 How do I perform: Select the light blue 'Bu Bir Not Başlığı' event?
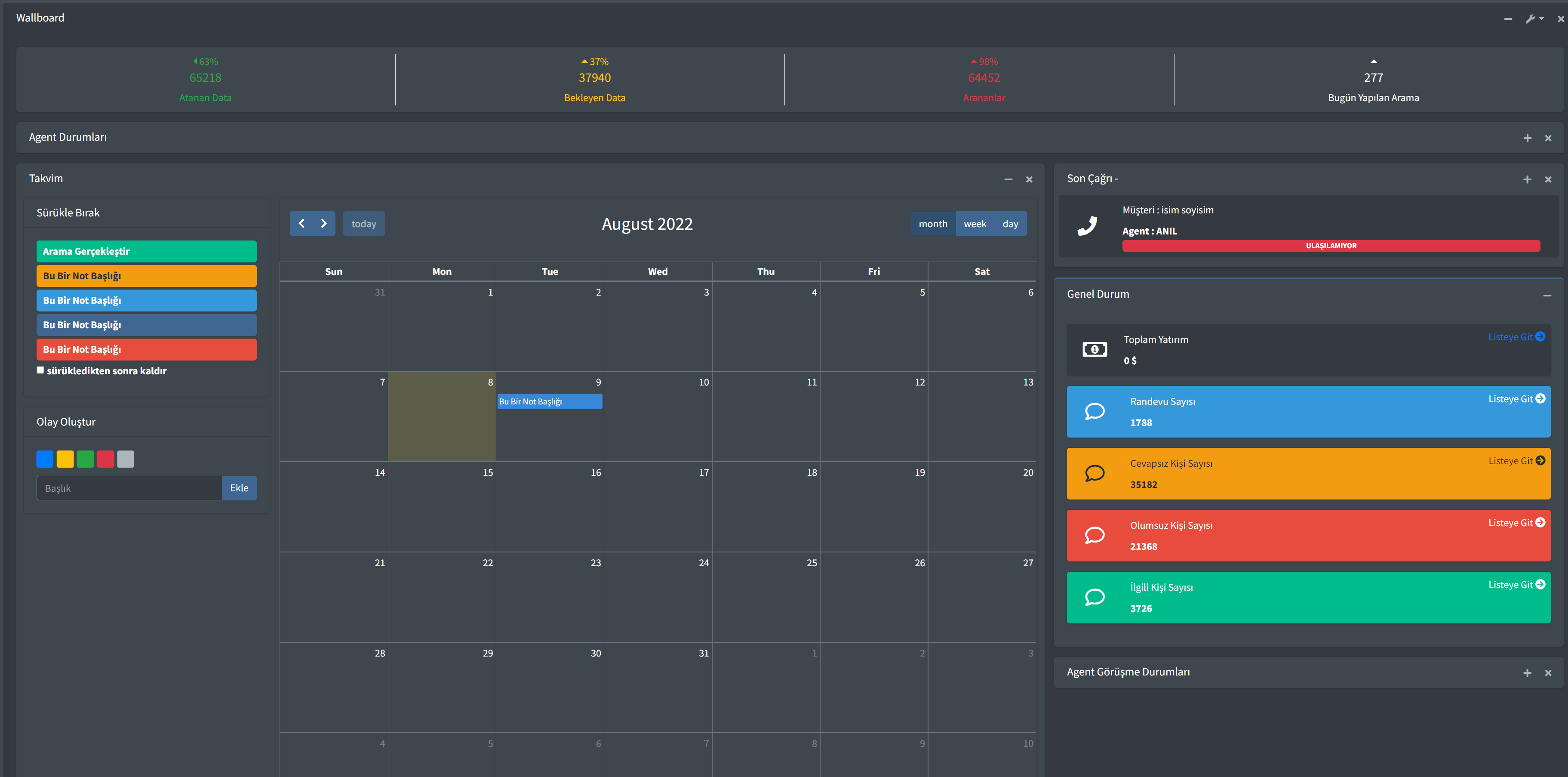pos(146,300)
